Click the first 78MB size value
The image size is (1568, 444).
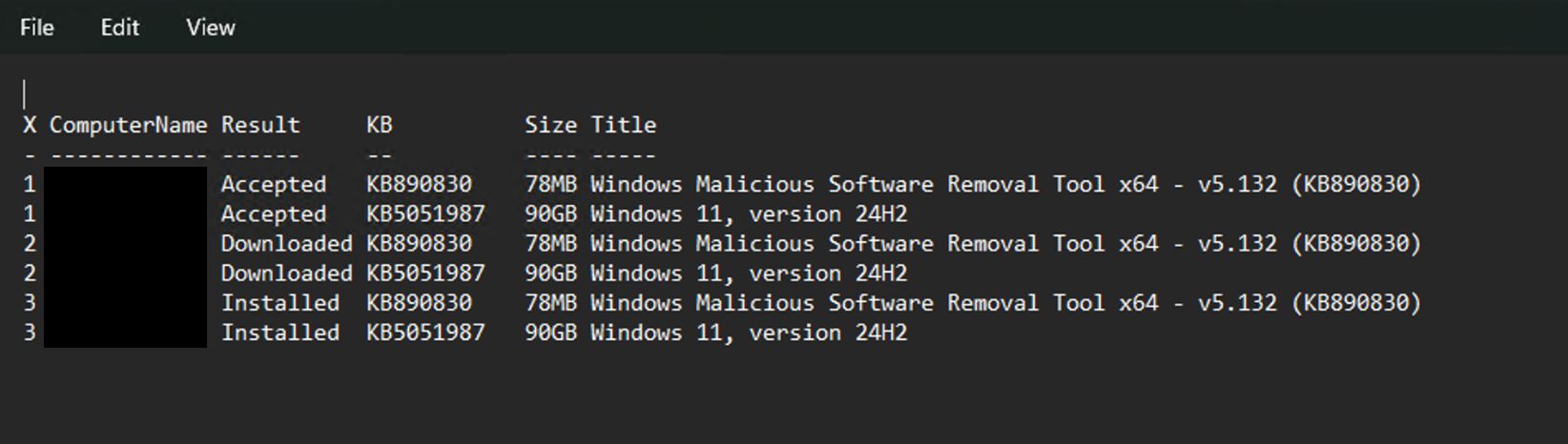550,184
